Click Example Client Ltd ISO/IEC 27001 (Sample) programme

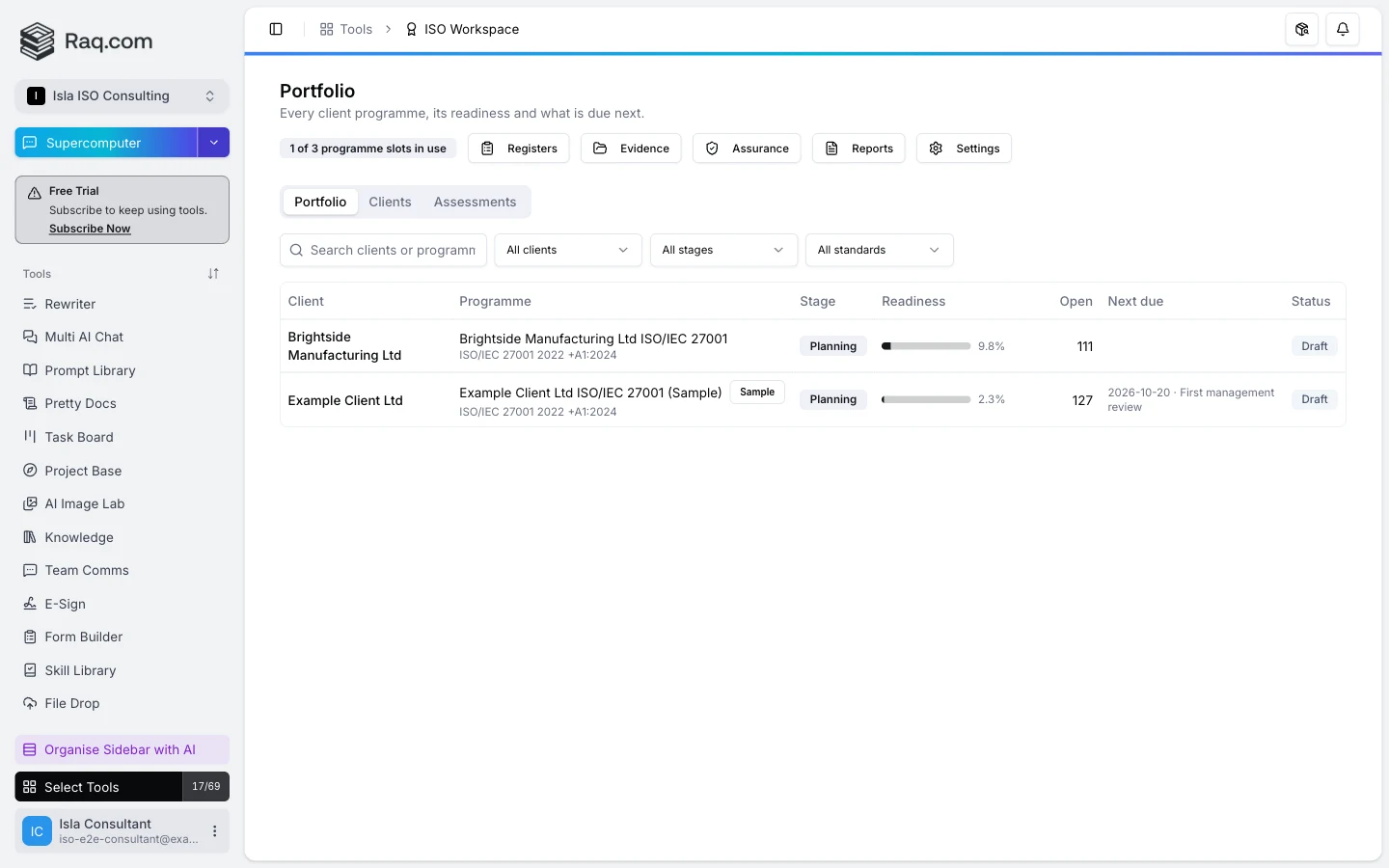coord(590,393)
